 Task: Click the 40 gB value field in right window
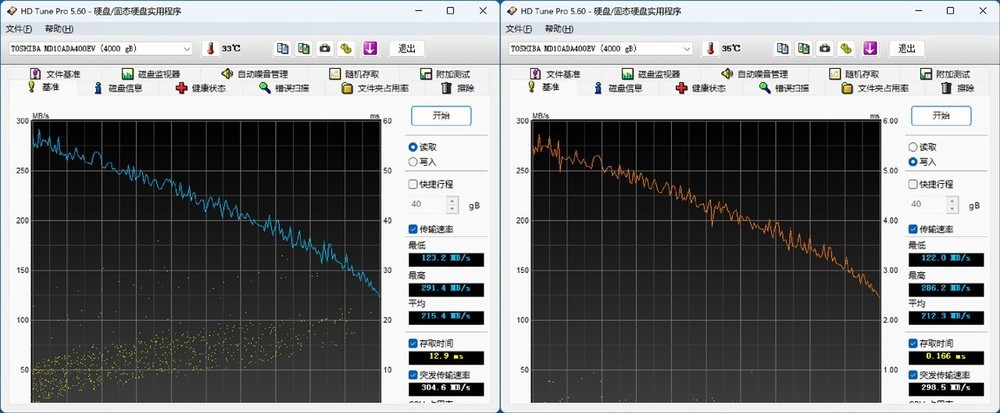tap(925, 204)
